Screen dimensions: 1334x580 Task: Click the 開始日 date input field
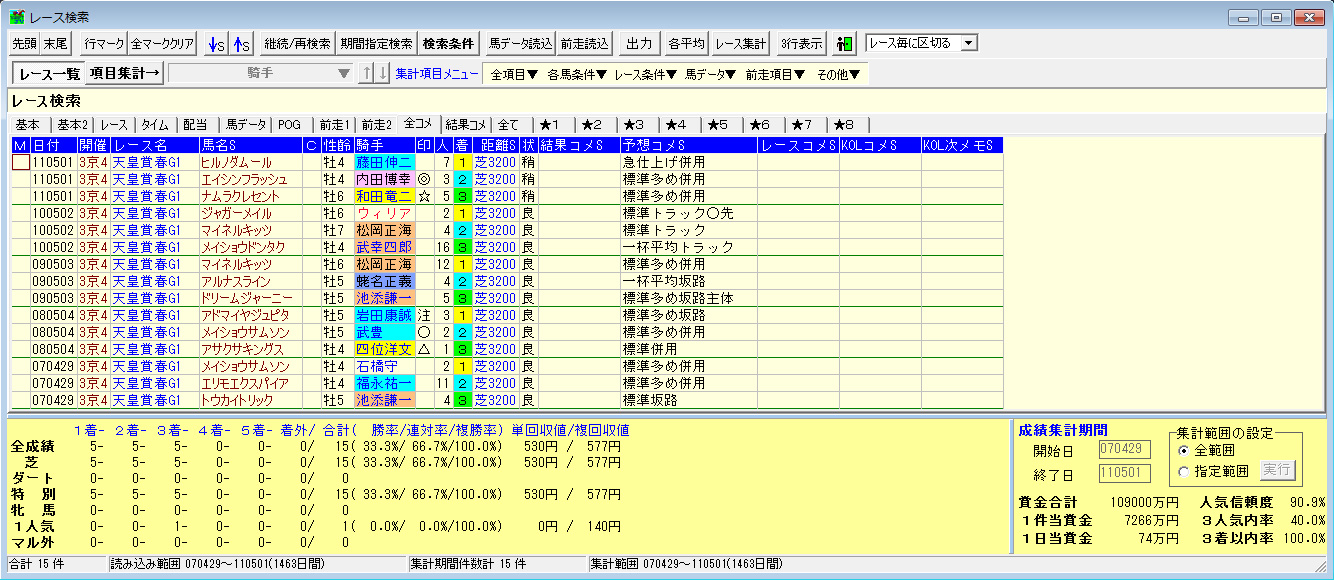click(x=1125, y=450)
